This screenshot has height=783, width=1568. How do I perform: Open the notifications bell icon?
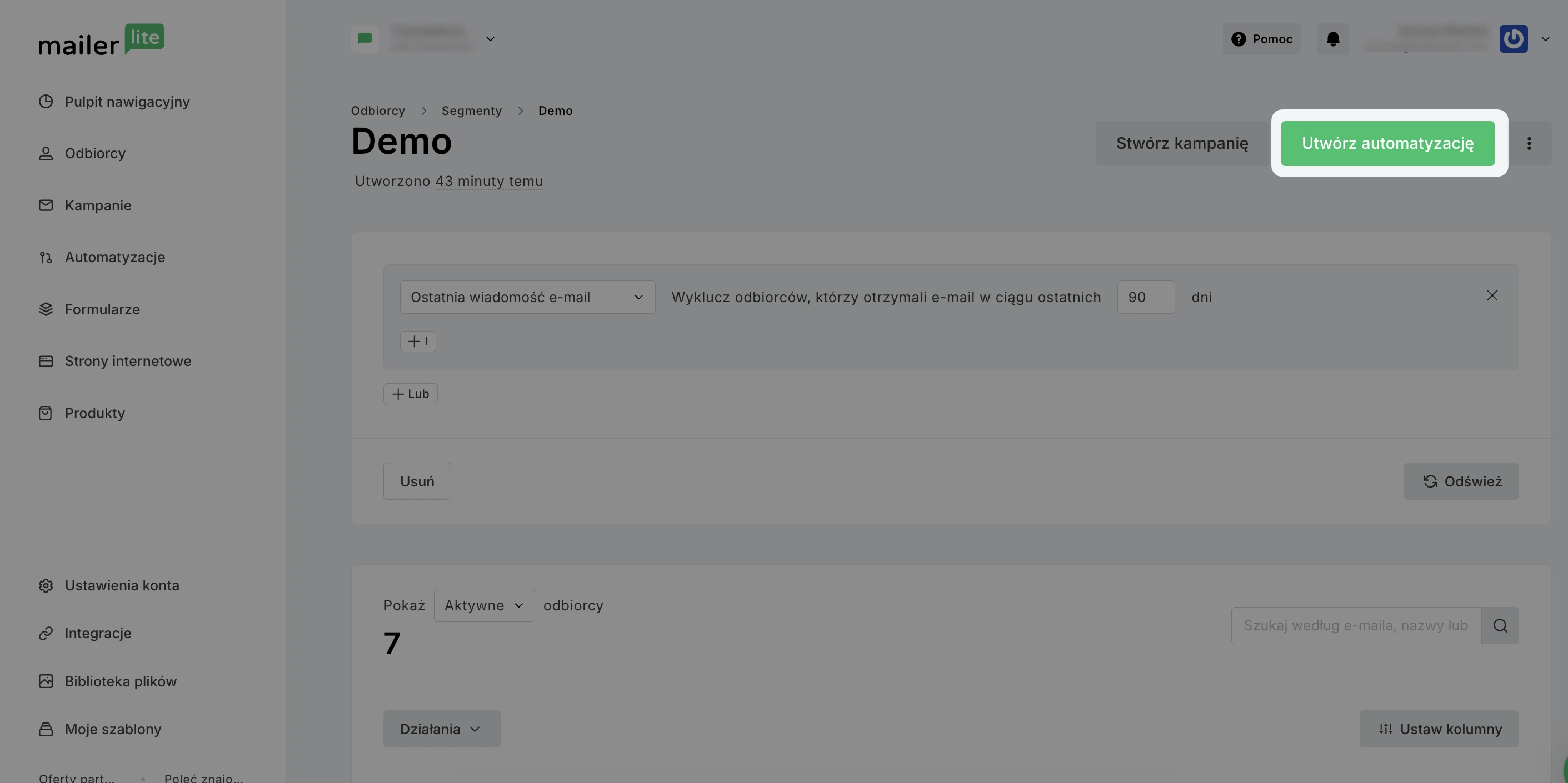pos(1332,39)
